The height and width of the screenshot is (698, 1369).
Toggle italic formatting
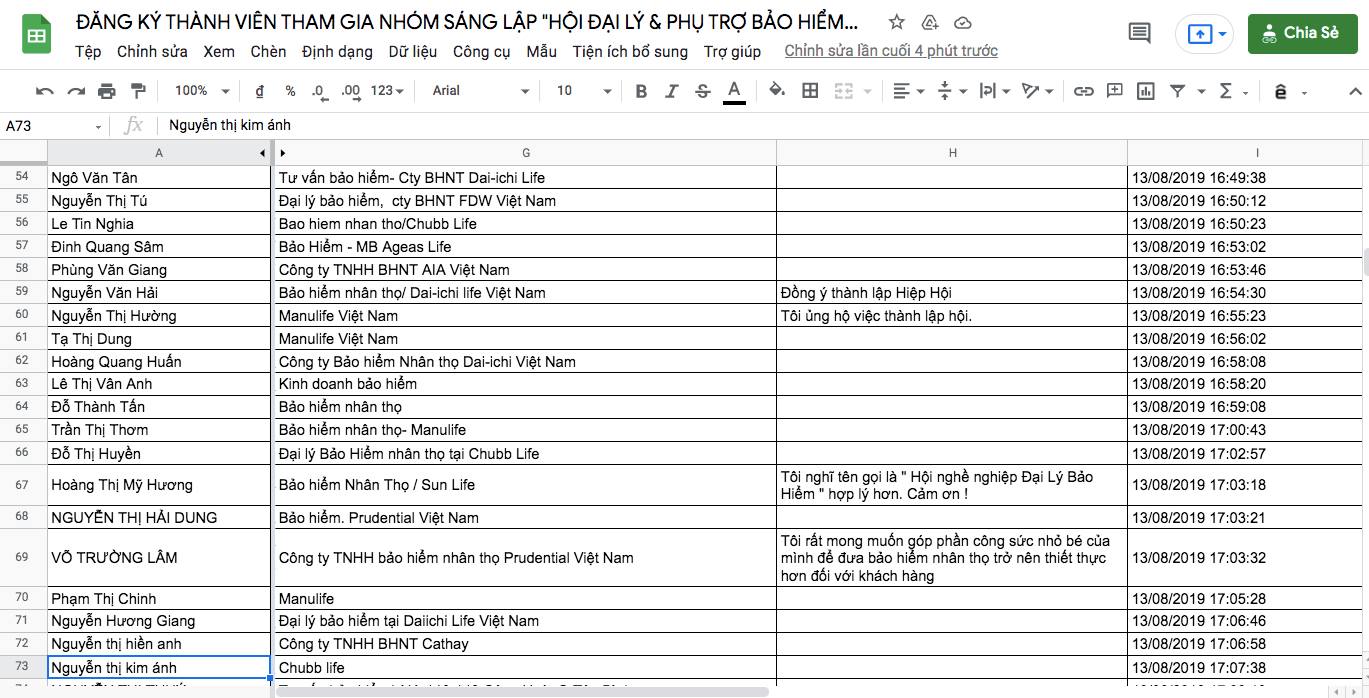tap(672, 91)
